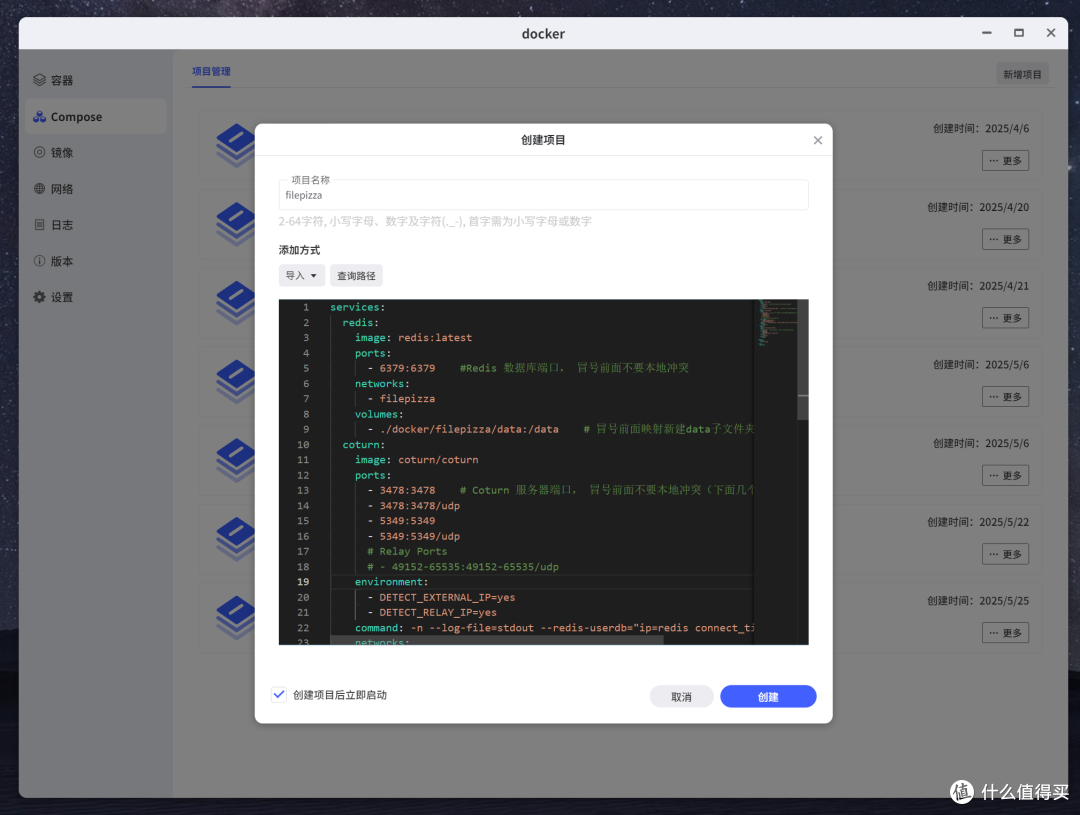
Task: Select the Compose sidebar icon
Action: click(39, 116)
